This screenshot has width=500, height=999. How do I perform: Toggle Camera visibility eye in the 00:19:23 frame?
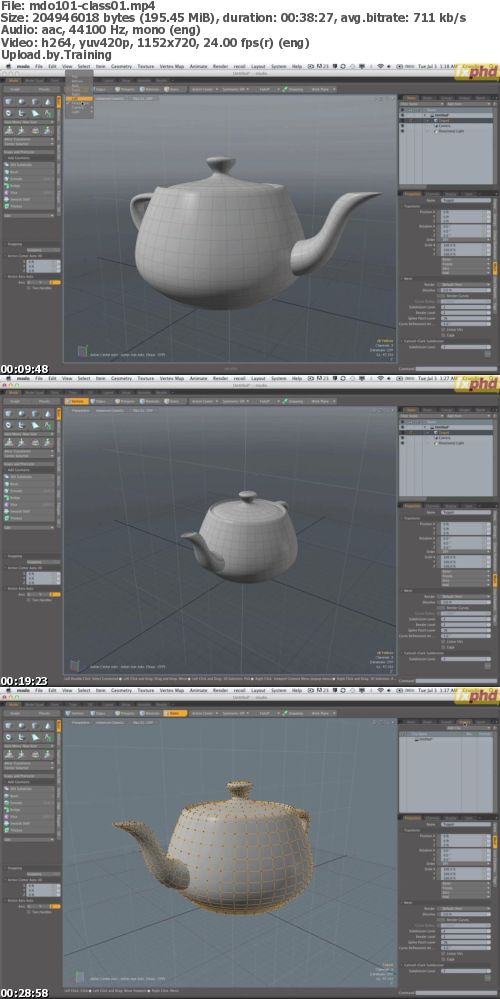402,438
